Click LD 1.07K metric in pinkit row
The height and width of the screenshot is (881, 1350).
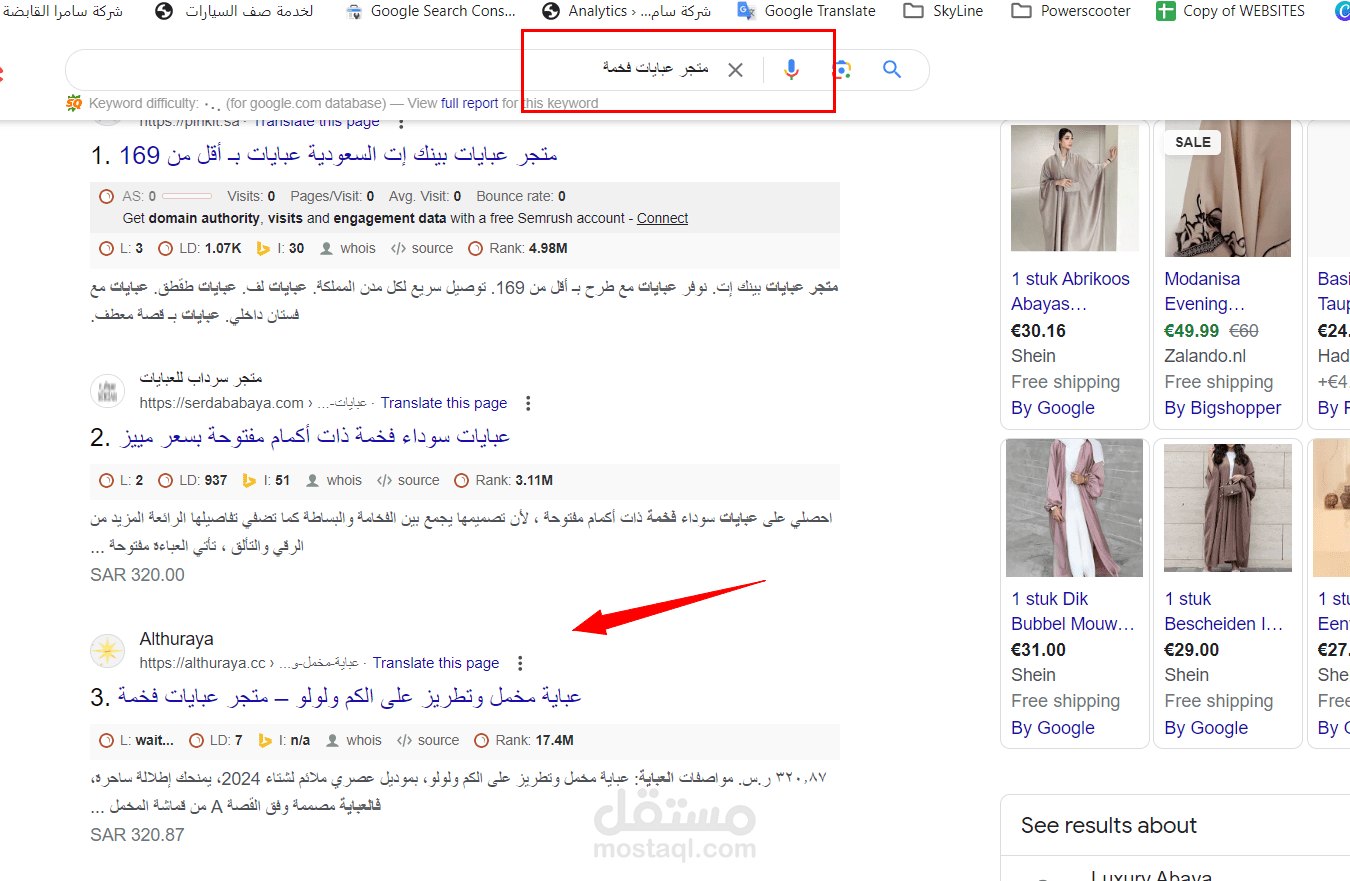[x=200, y=248]
